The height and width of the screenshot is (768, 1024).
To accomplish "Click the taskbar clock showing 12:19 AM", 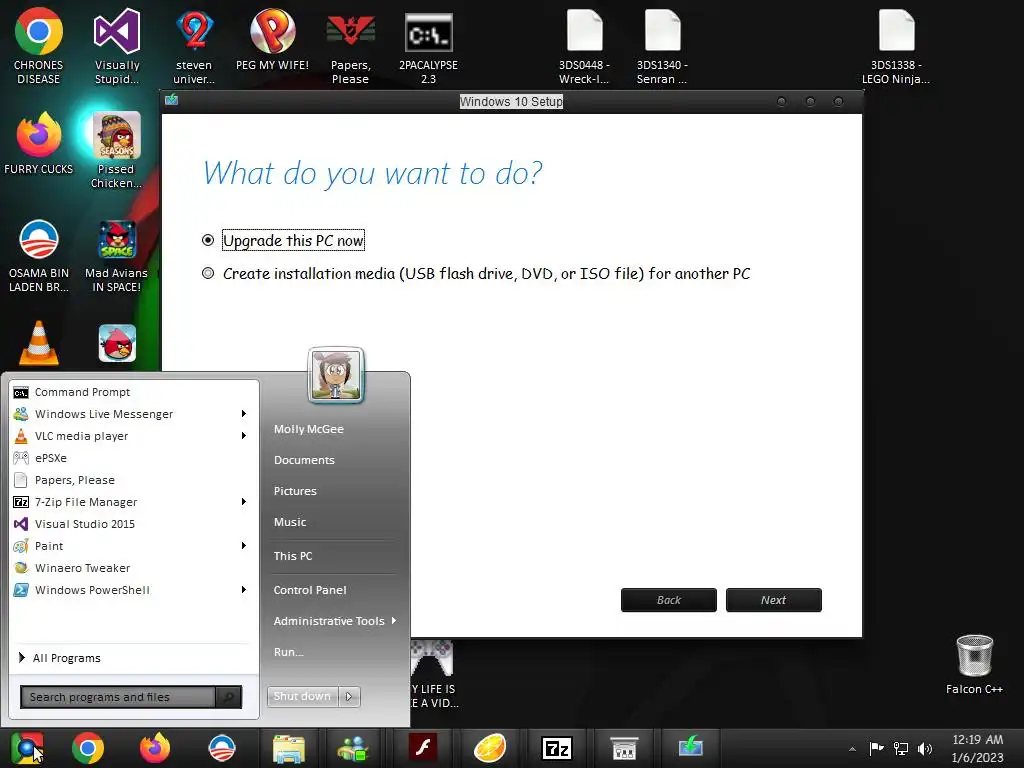I will pyautogui.click(x=977, y=748).
